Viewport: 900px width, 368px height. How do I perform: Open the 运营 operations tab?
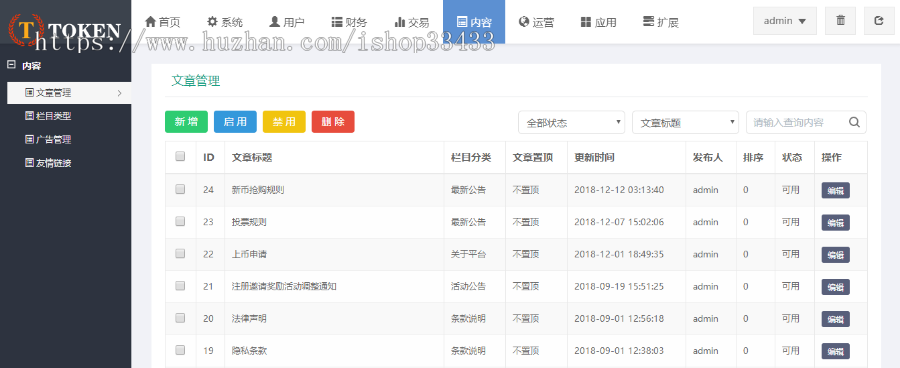(536, 22)
